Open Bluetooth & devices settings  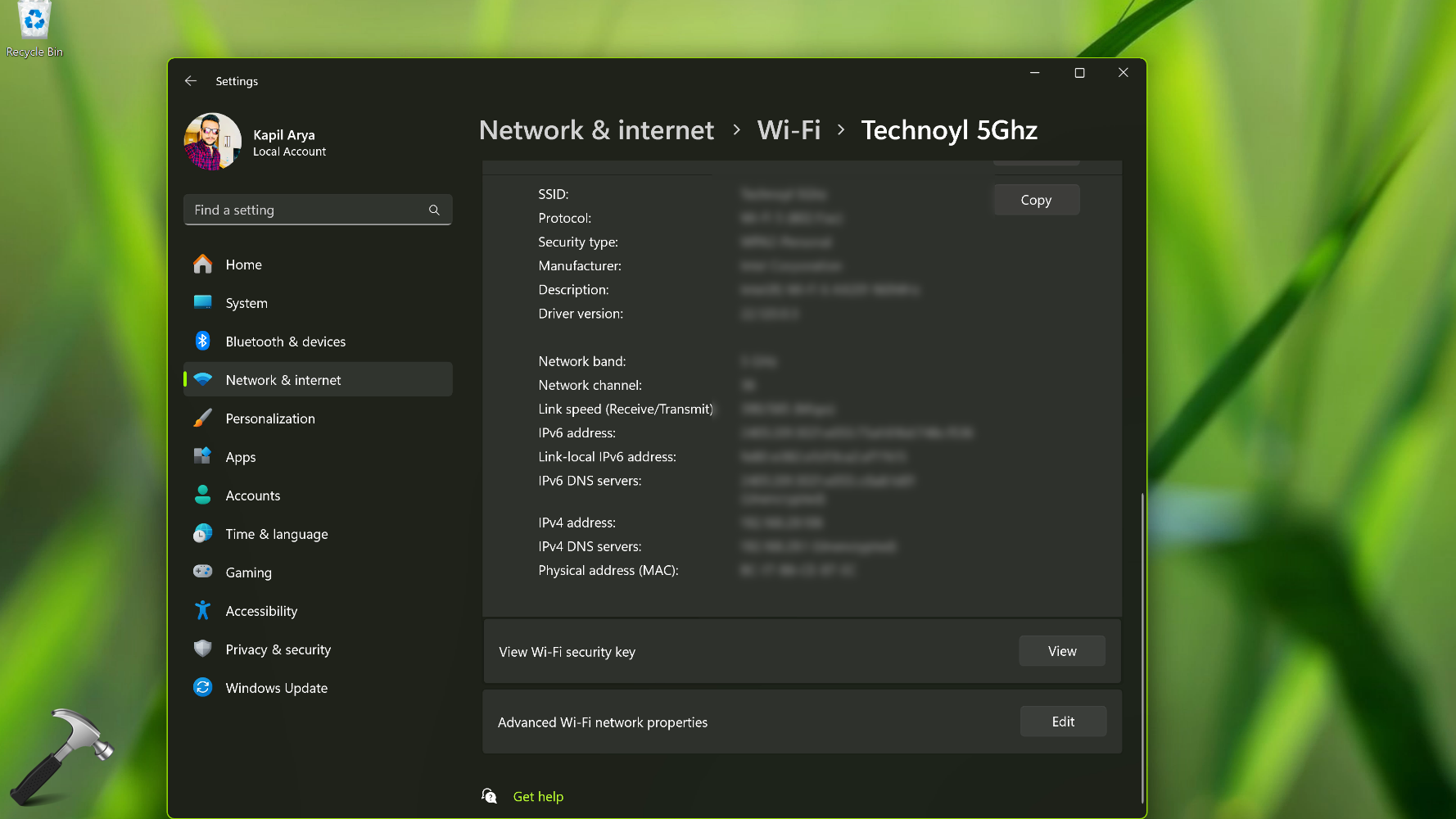285,342
